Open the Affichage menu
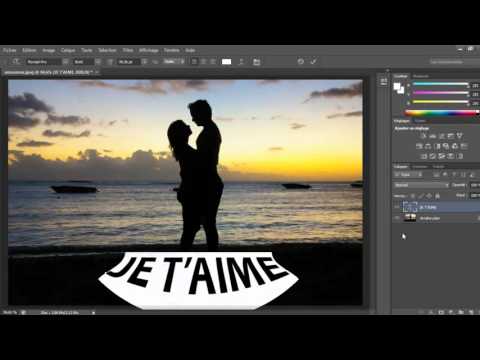 [149, 50]
